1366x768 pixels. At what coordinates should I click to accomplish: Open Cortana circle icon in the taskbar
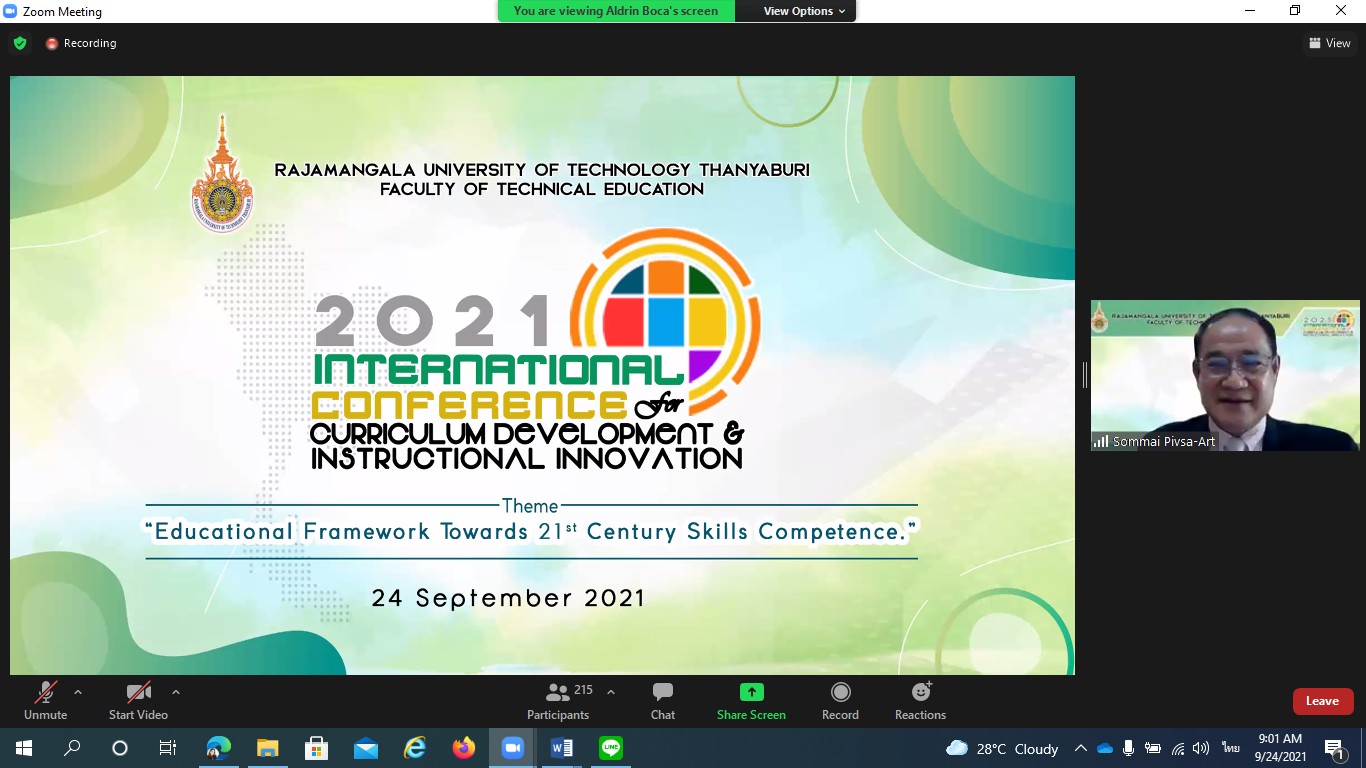(120, 748)
